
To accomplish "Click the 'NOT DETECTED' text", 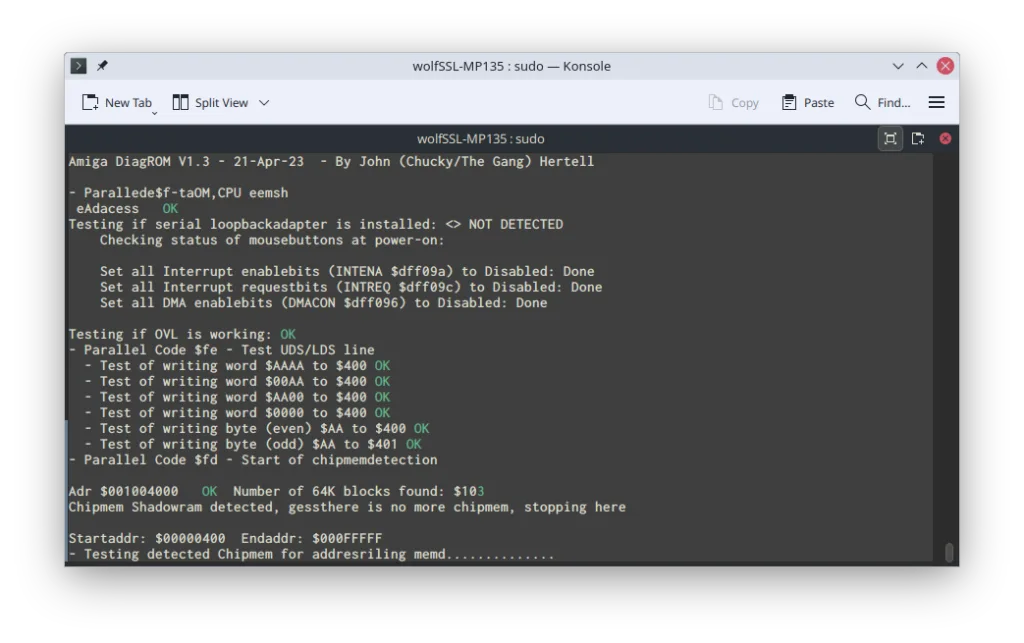I will [x=515, y=224].
